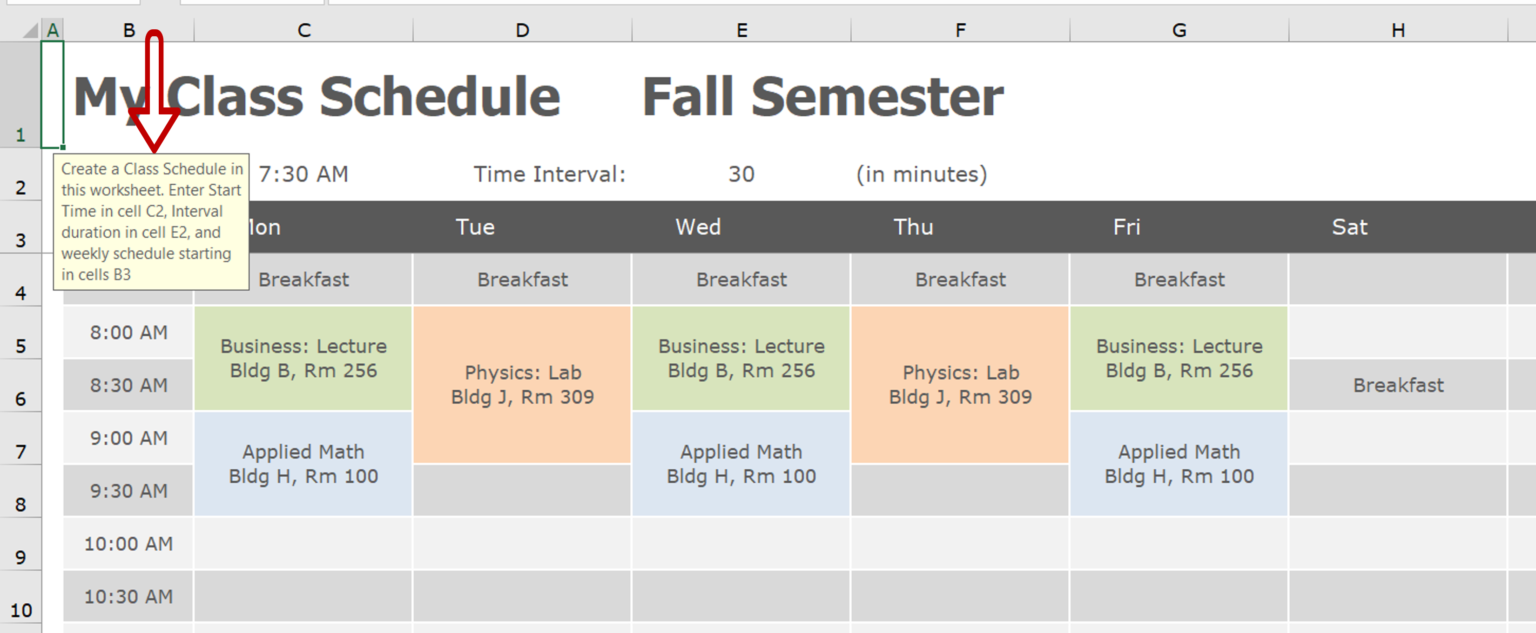Select column header B
The width and height of the screenshot is (1536, 633).
(x=128, y=29)
